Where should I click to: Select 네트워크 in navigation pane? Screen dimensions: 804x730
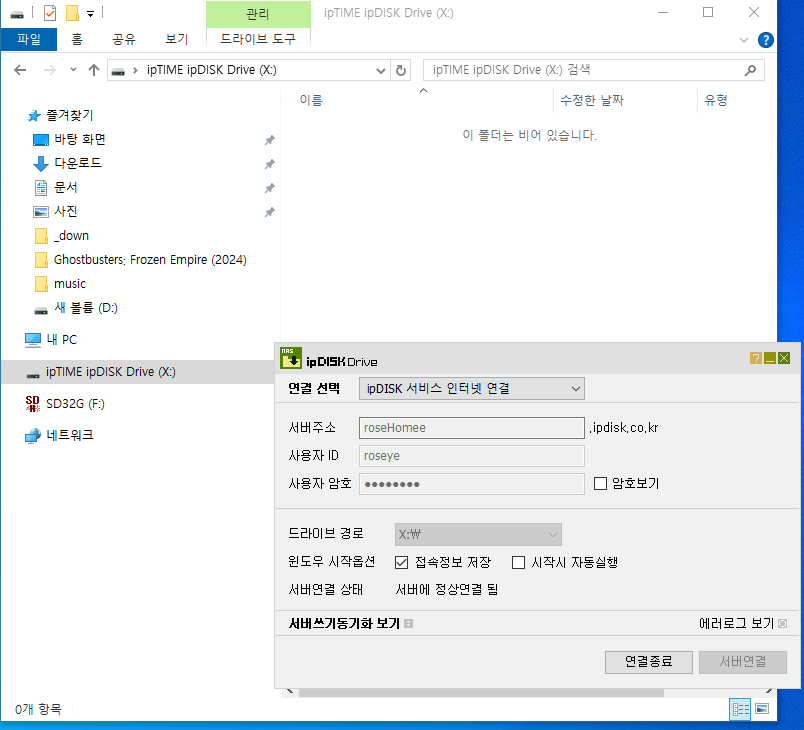click(70, 435)
